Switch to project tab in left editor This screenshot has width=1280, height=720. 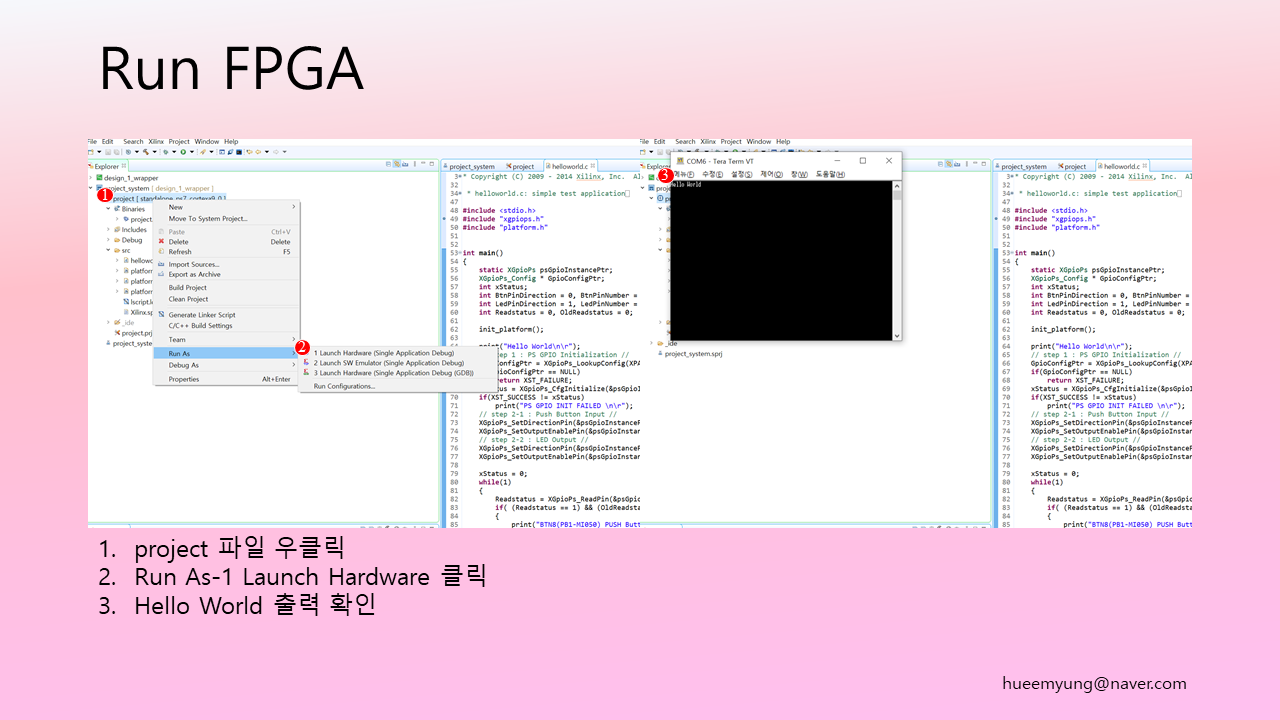[x=521, y=166]
